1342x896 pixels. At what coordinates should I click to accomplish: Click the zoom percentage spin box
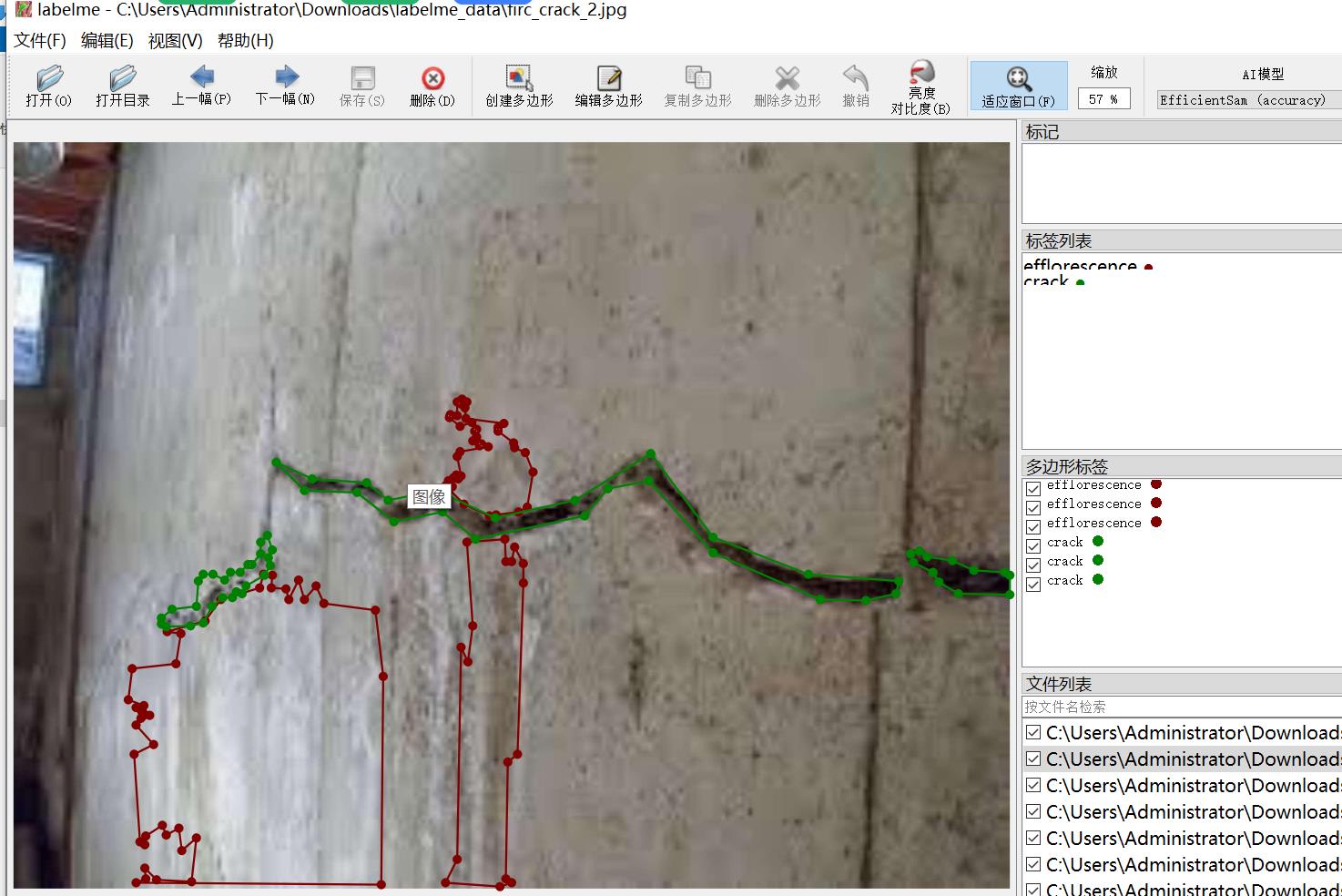[1103, 99]
